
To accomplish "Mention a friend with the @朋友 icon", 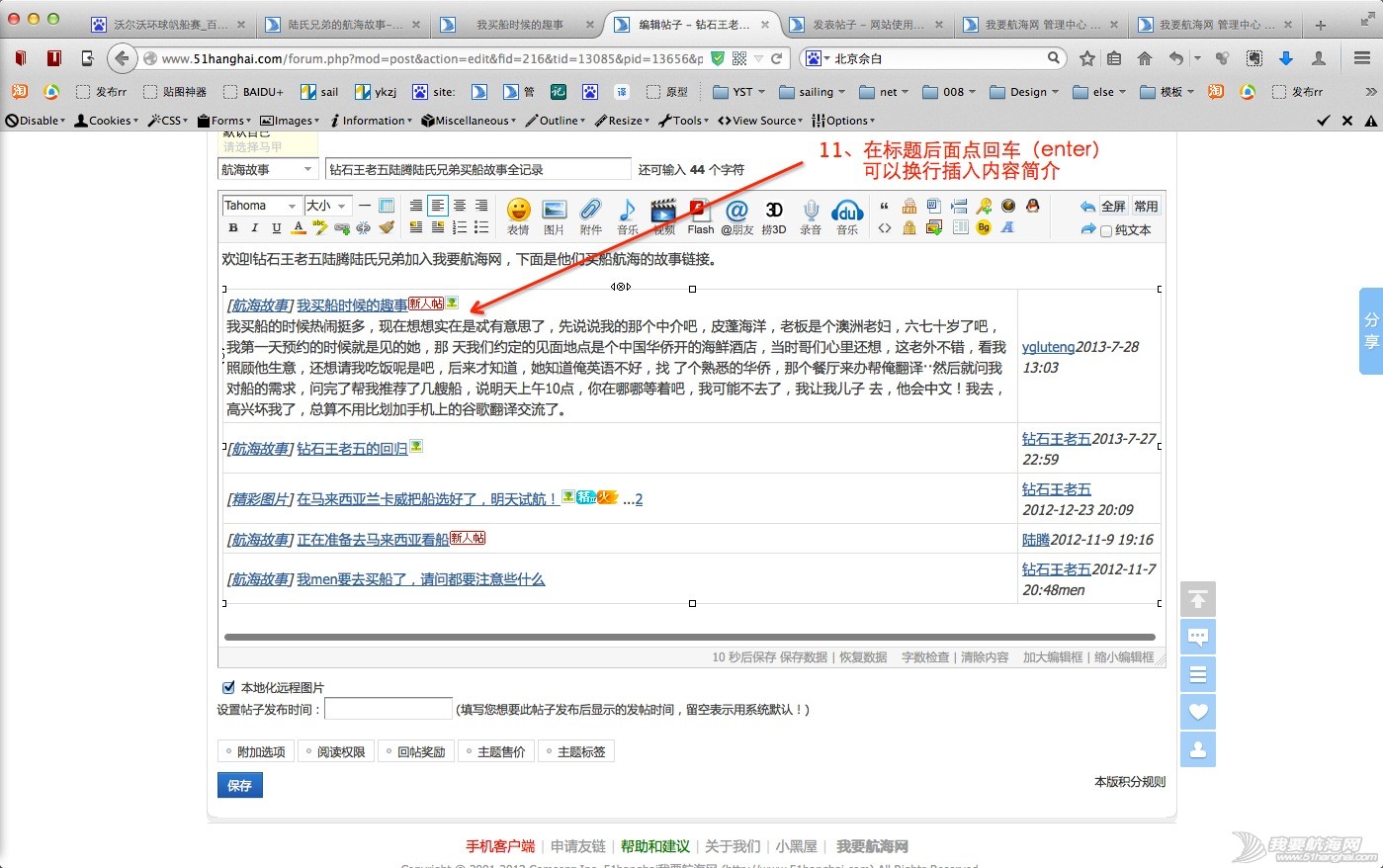I will click(736, 217).
